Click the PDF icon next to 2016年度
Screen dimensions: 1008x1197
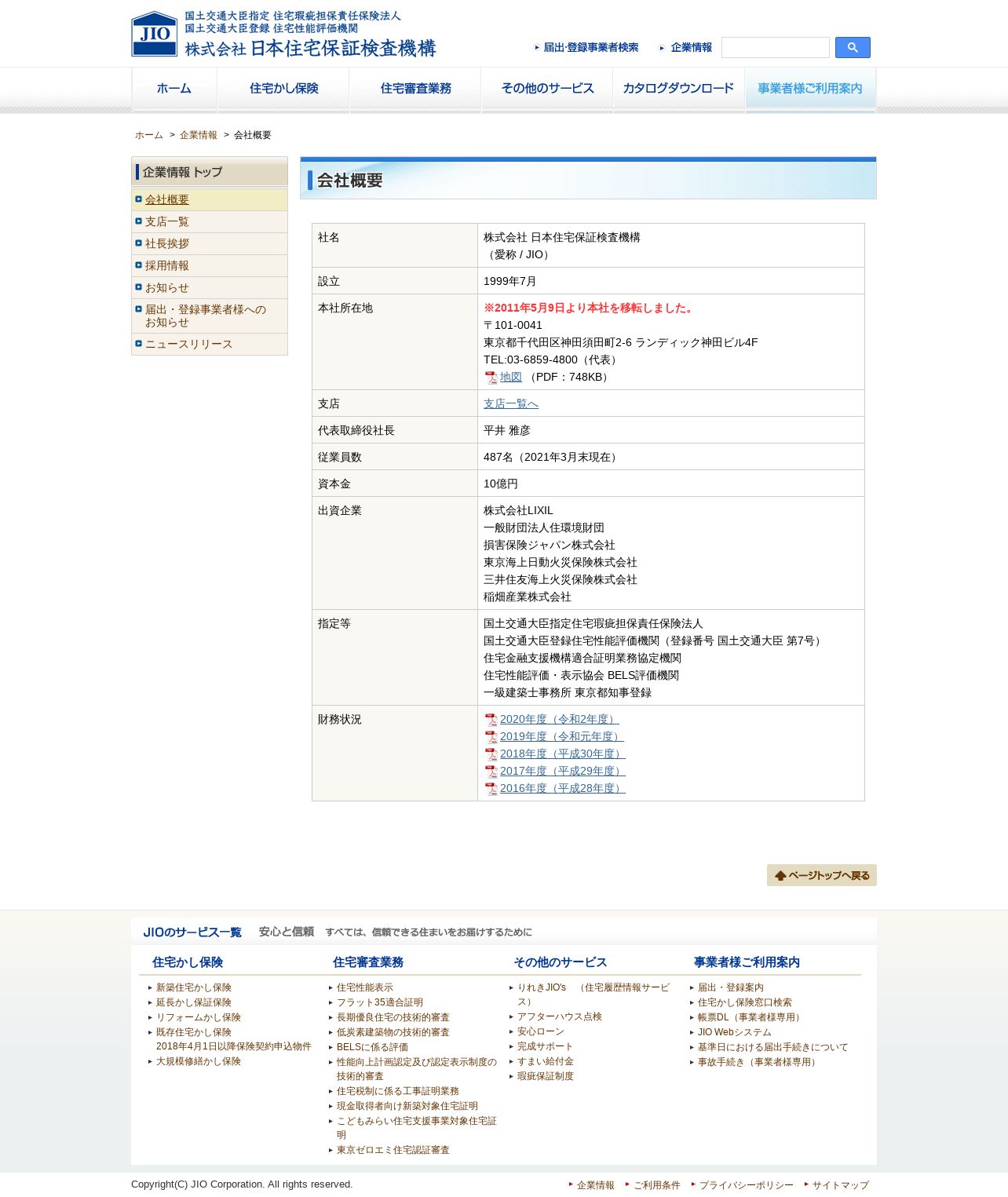click(491, 789)
